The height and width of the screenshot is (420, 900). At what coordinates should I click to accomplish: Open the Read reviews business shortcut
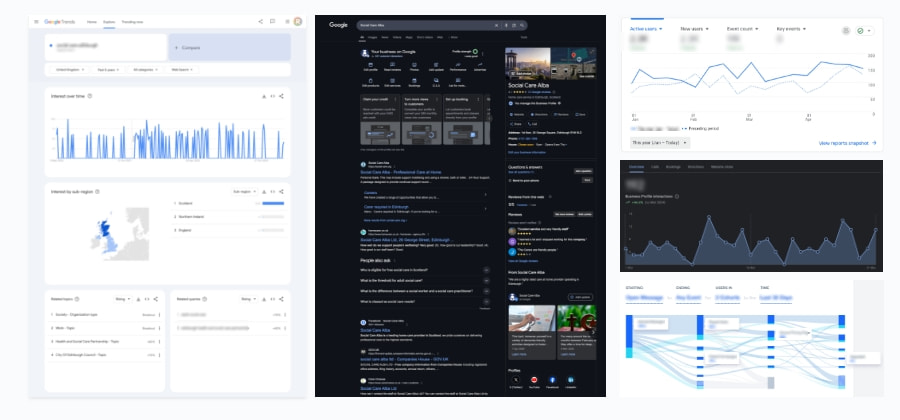tap(392, 67)
